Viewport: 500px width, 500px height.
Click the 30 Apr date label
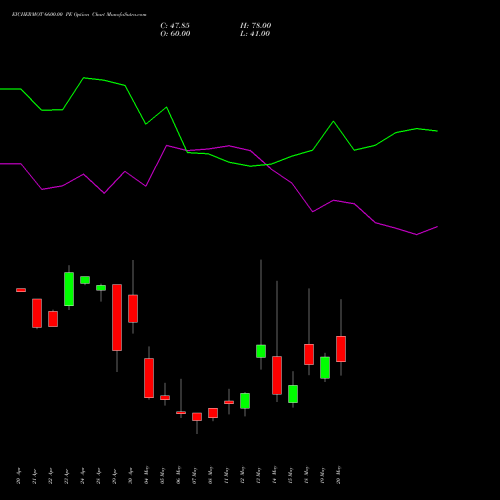(x=130, y=476)
